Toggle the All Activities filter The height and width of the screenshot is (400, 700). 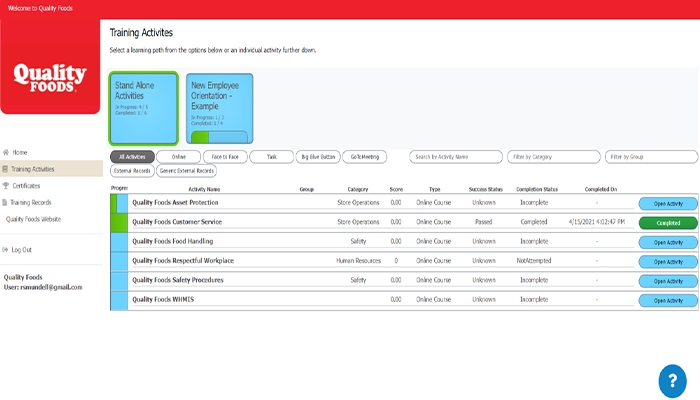(131, 157)
